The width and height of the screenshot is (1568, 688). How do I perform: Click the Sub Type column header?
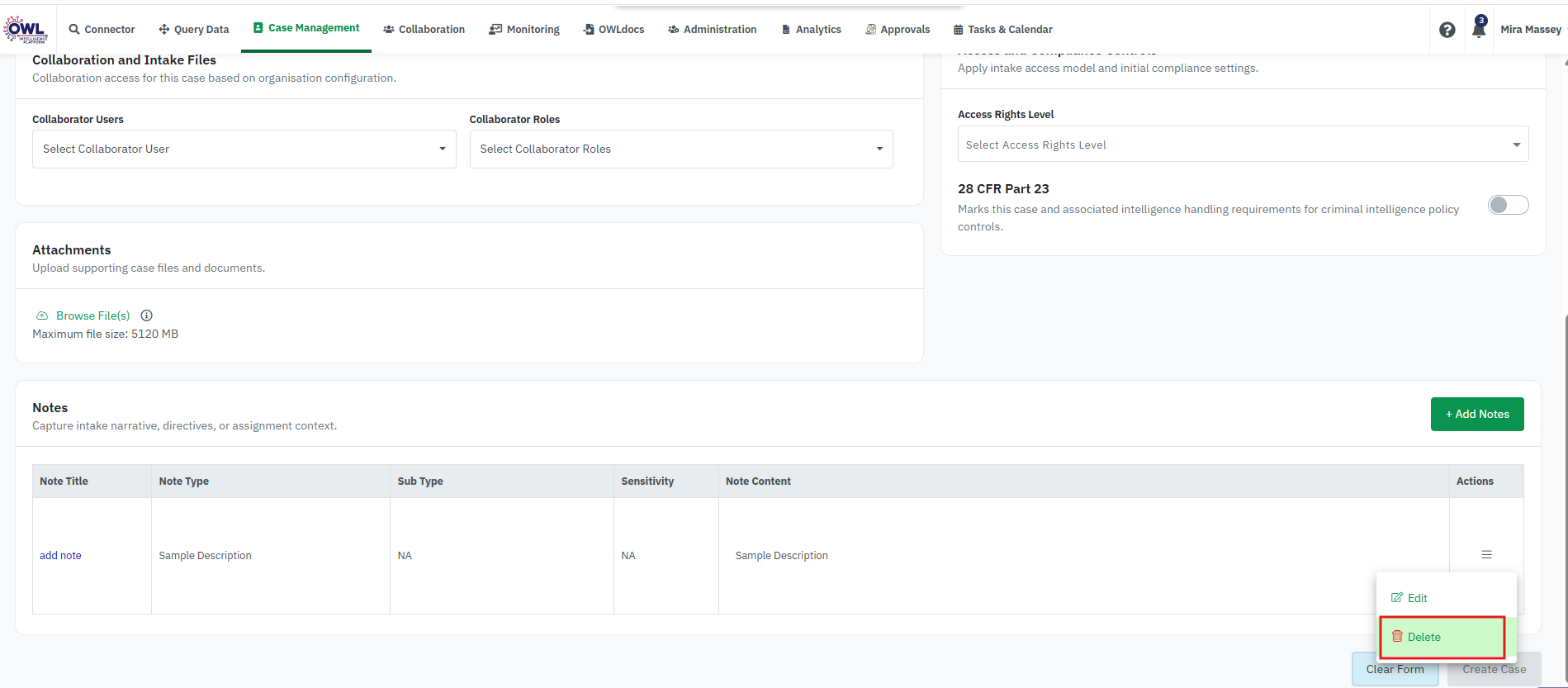click(502, 481)
